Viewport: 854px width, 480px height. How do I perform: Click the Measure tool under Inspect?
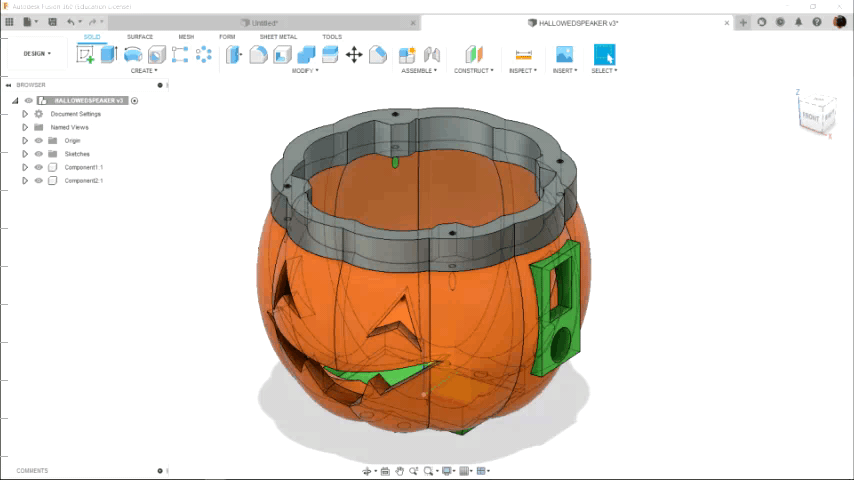coord(522,55)
